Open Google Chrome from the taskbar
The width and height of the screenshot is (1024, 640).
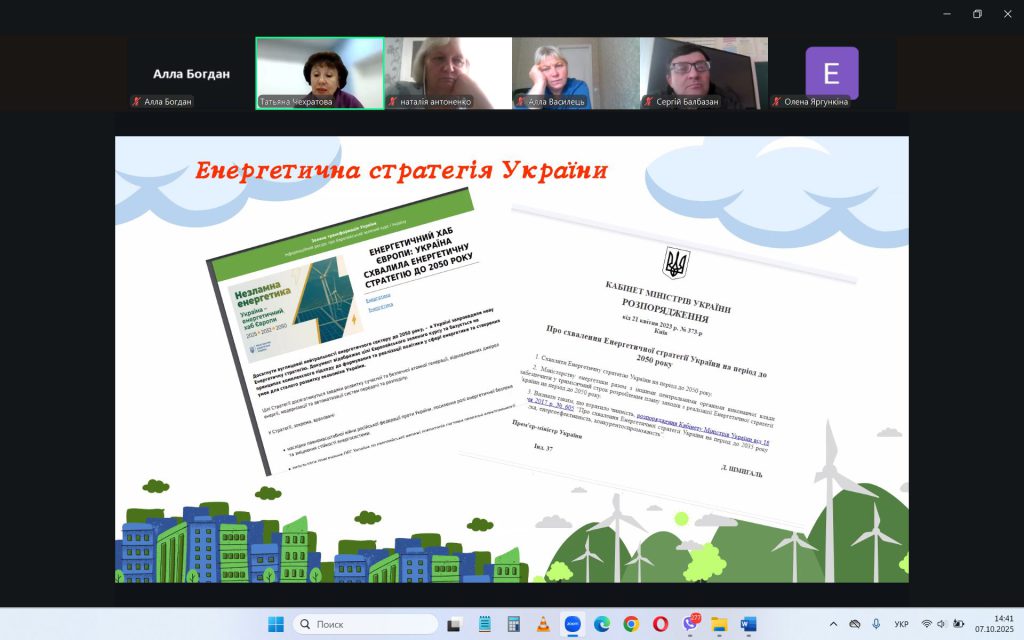click(x=631, y=624)
